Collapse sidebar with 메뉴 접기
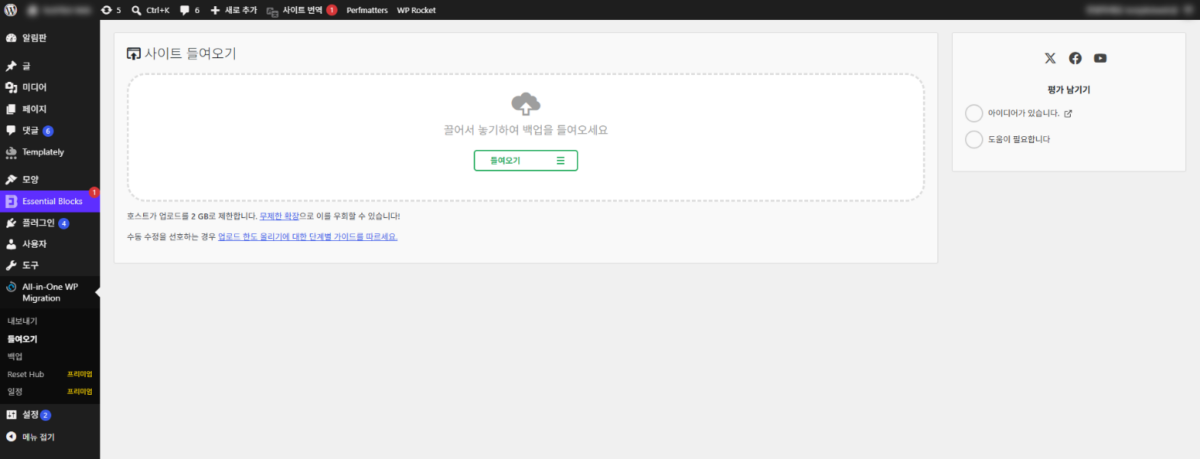 50,437
